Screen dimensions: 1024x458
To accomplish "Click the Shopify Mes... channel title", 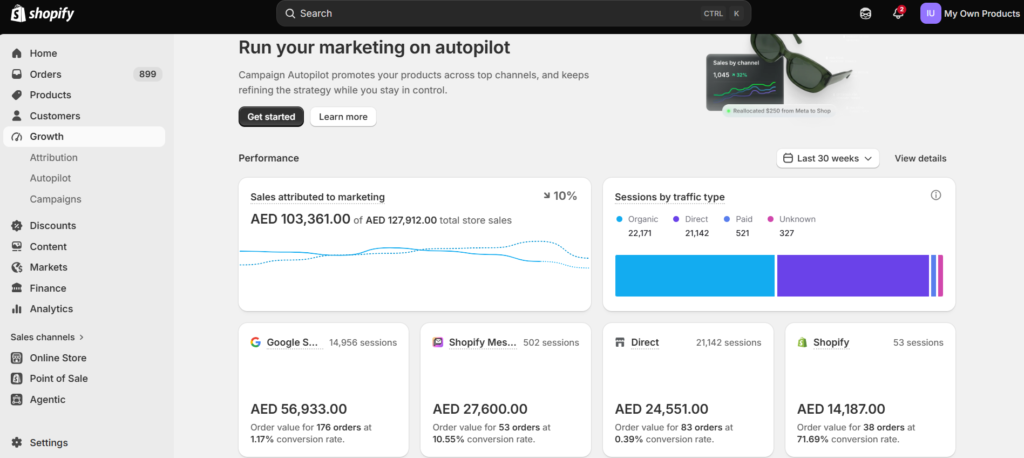I will click(483, 342).
